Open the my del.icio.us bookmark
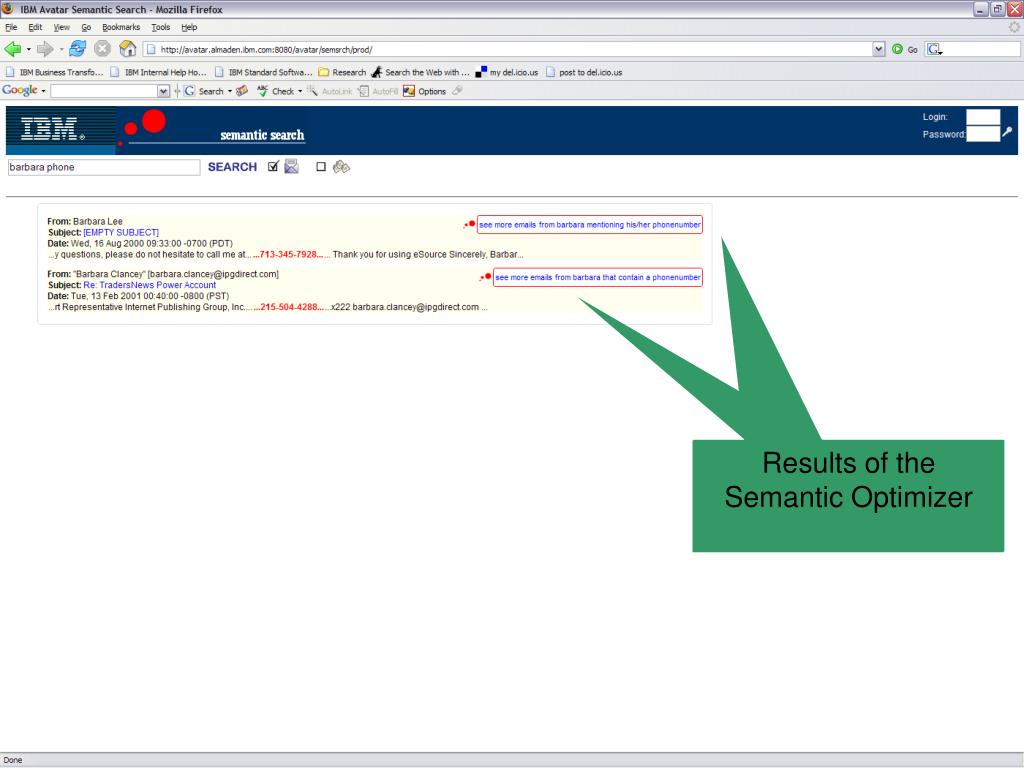 point(507,72)
